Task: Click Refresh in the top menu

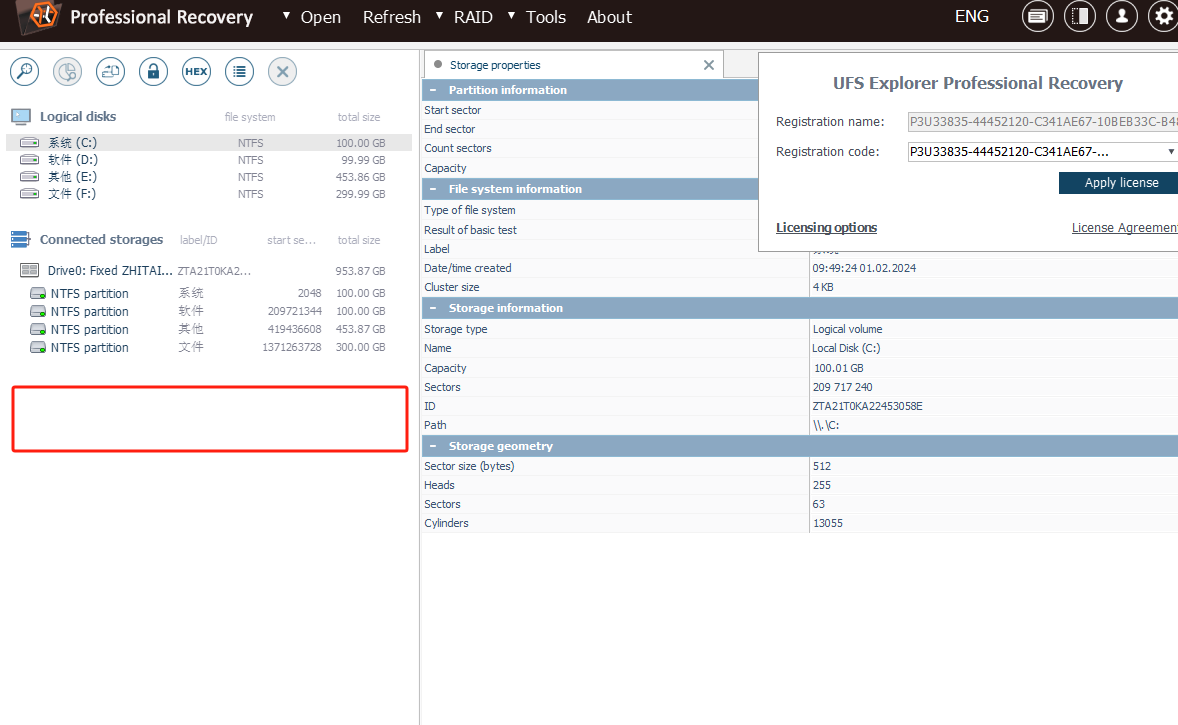Action: click(x=391, y=17)
